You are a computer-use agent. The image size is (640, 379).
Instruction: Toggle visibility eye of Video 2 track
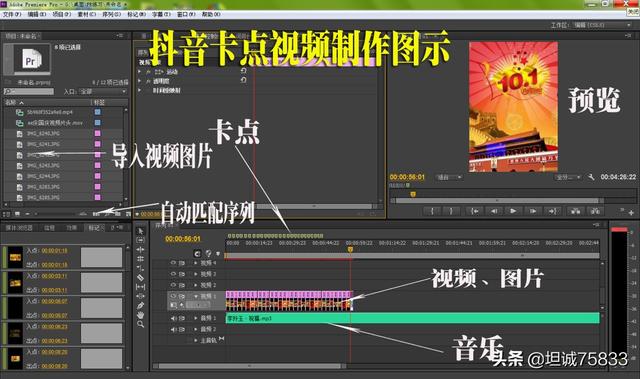[173, 285]
